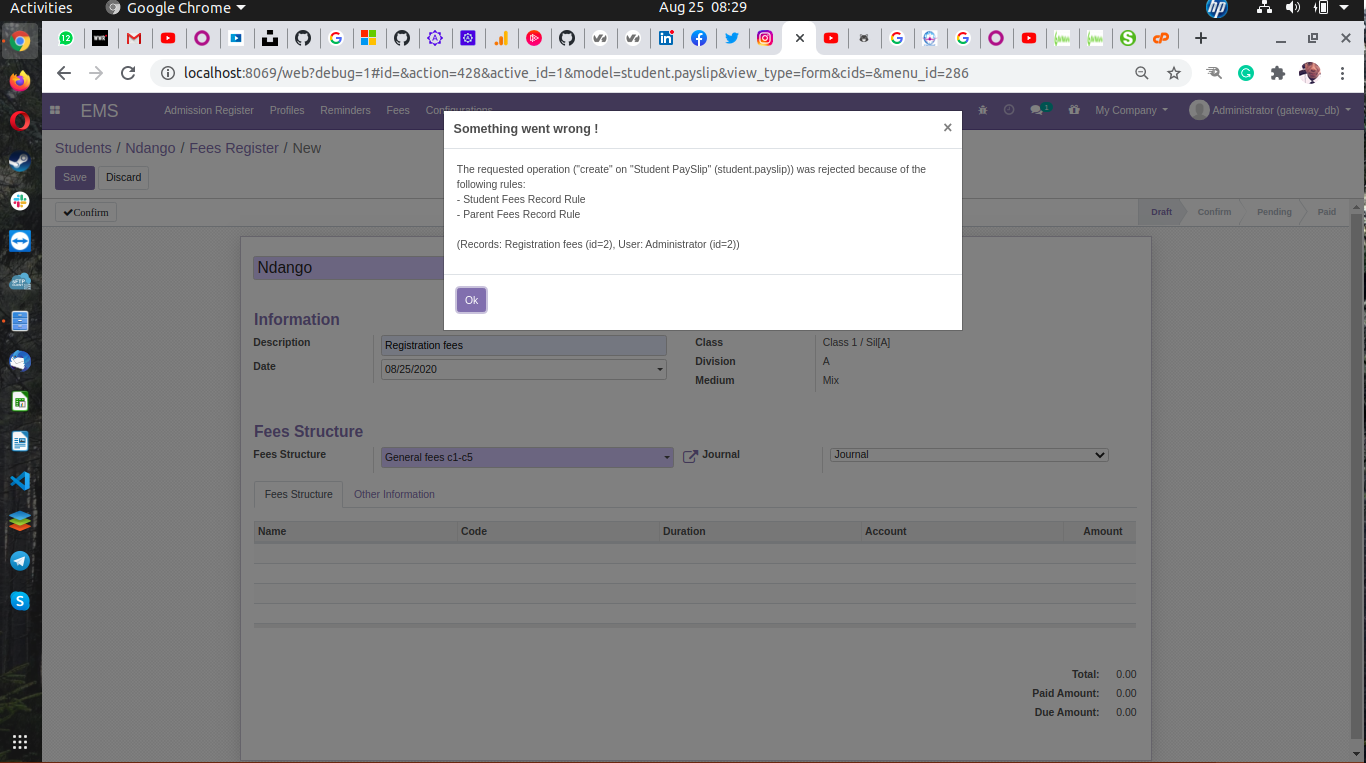Click the Grammarly extension icon in Chrome toolbar
Screen dimensions: 1366x763
point(1245,72)
